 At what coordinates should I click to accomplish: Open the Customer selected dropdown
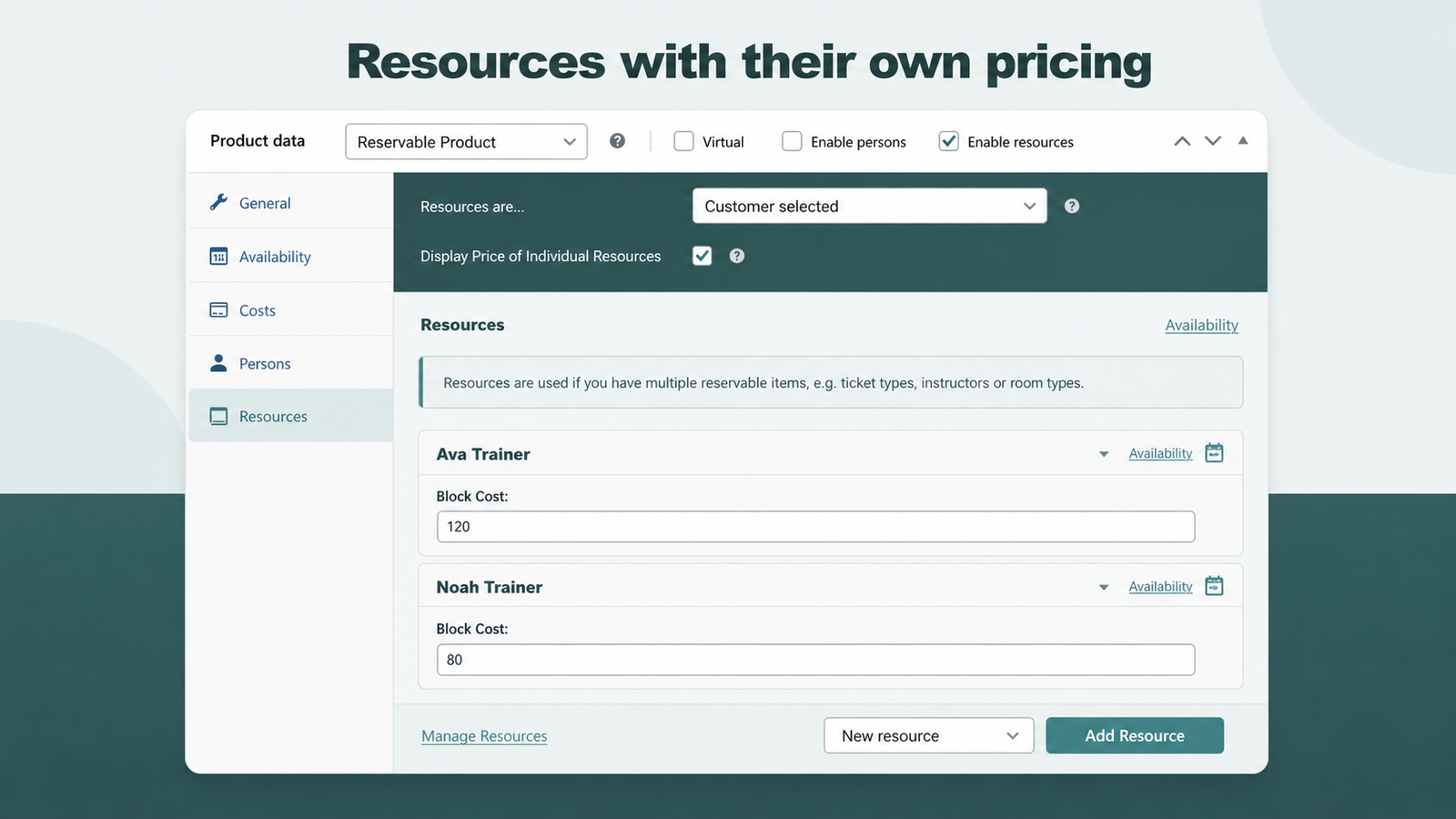tap(869, 206)
